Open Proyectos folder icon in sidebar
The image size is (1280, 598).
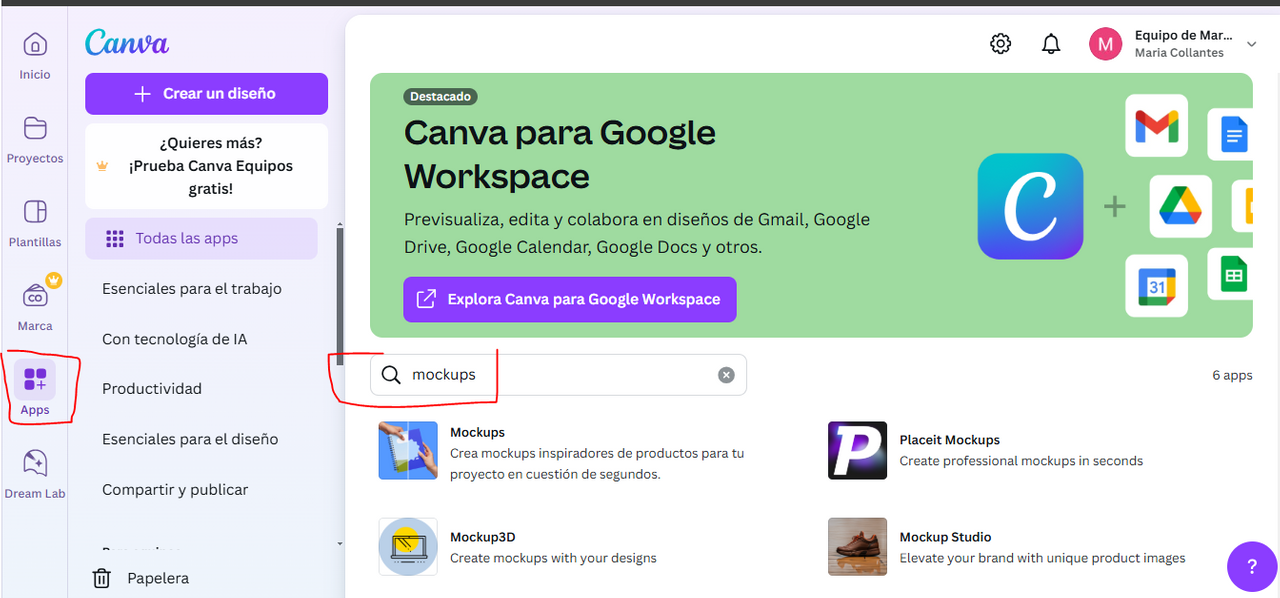(x=35, y=128)
